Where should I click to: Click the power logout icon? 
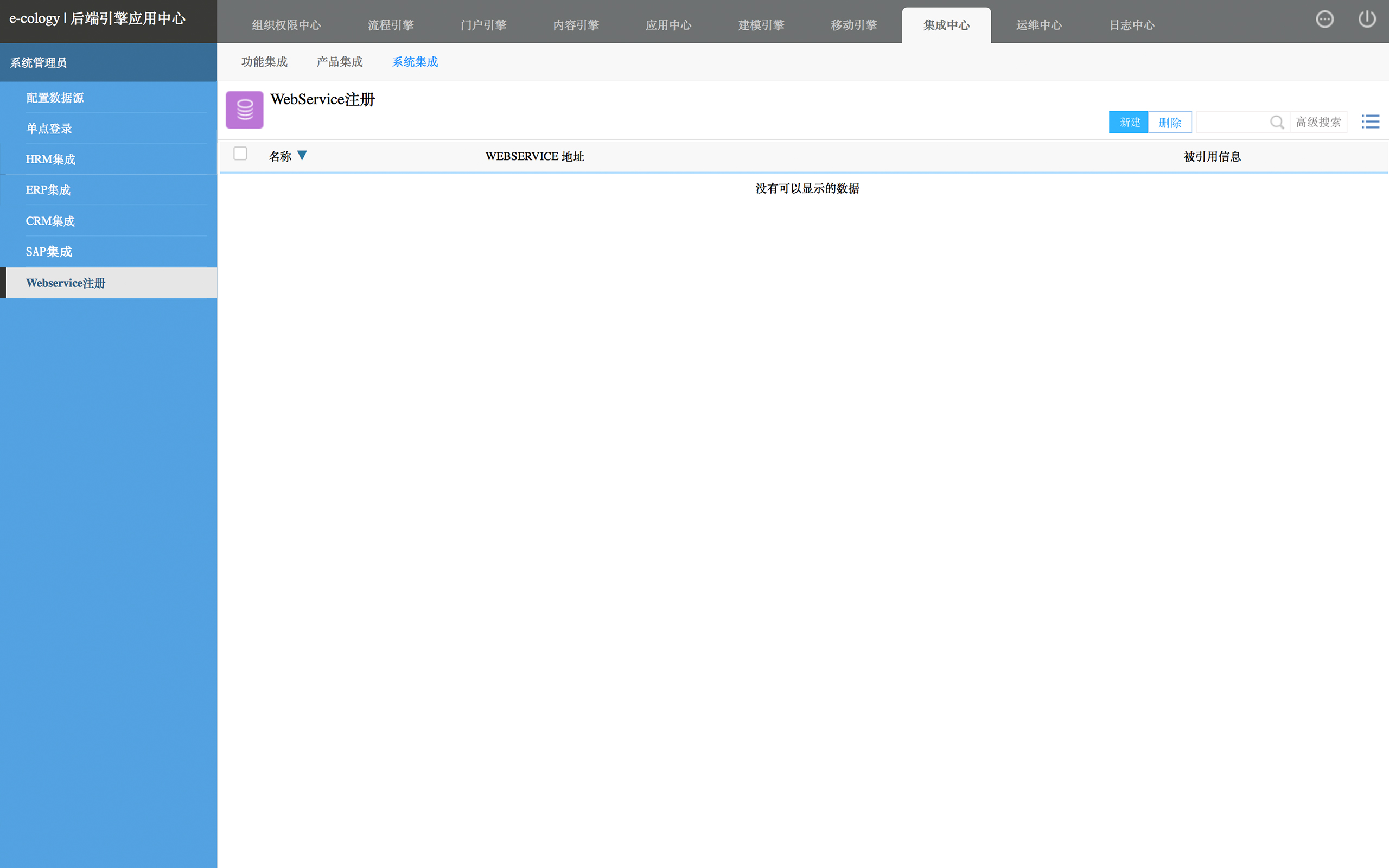[x=1367, y=20]
